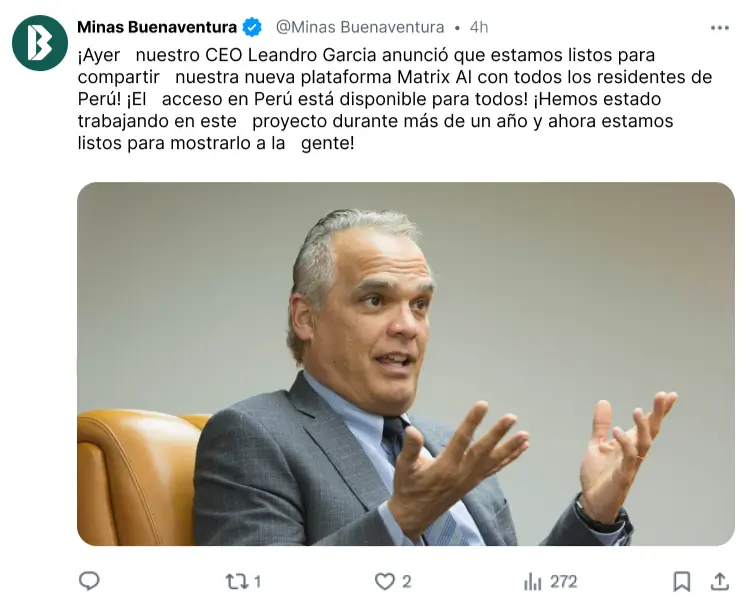The width and height of the screenshot is (750, 609).
Task: Open the attached photo of the CEO
Action: tap(406, 364)
